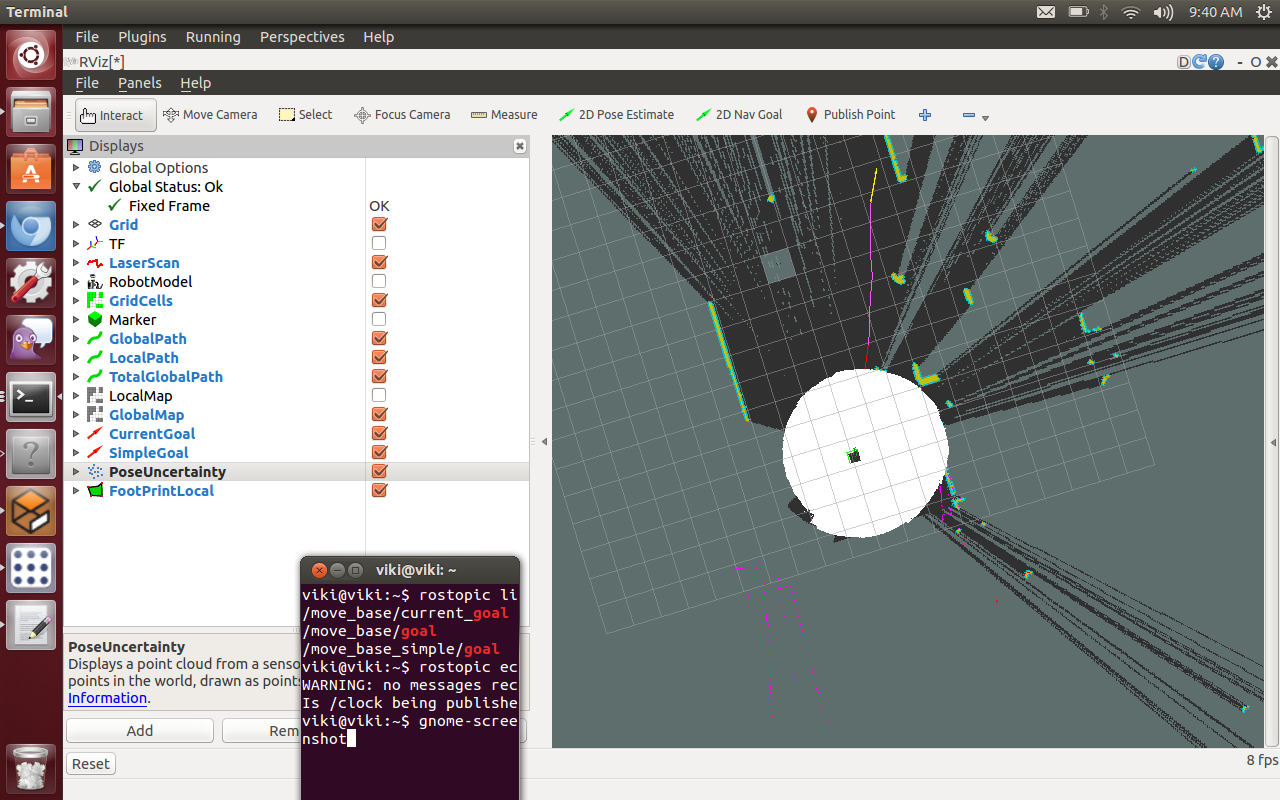Viewport: 1280px width, 800px height.
Task: Click the LaserScan display icon
Action: (95, 262)
